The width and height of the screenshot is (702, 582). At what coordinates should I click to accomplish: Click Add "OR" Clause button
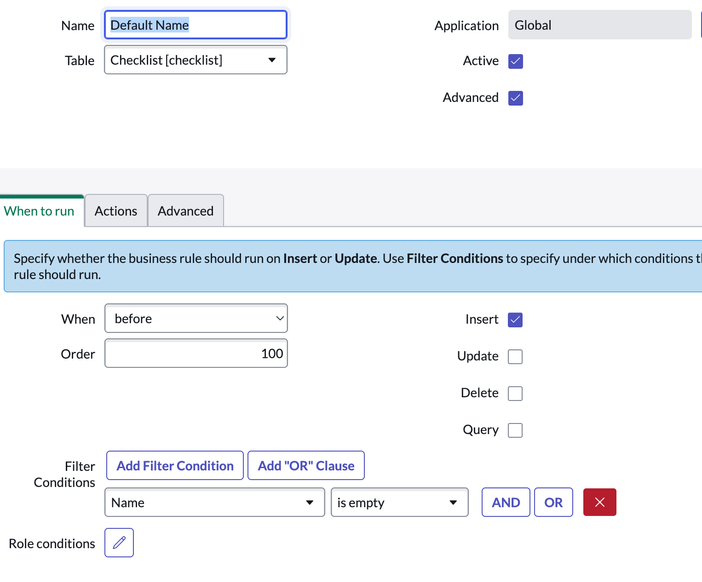click(x=306, y=466)
